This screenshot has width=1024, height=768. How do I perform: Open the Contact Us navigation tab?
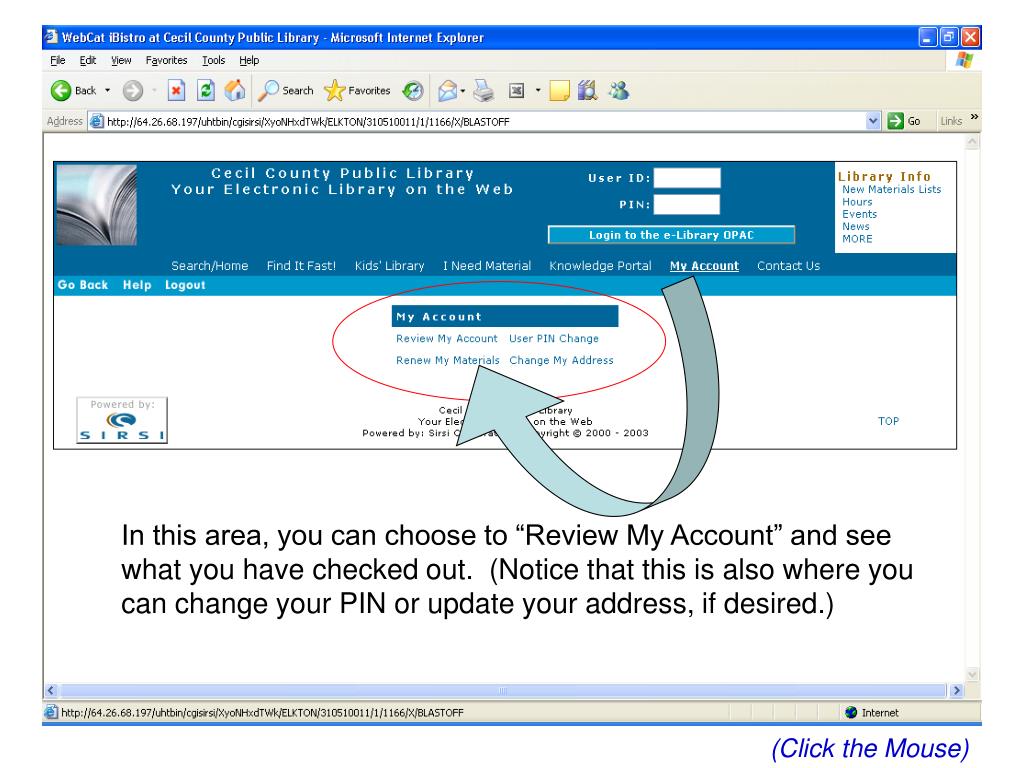pyautogui.click(x=788, y=266)
